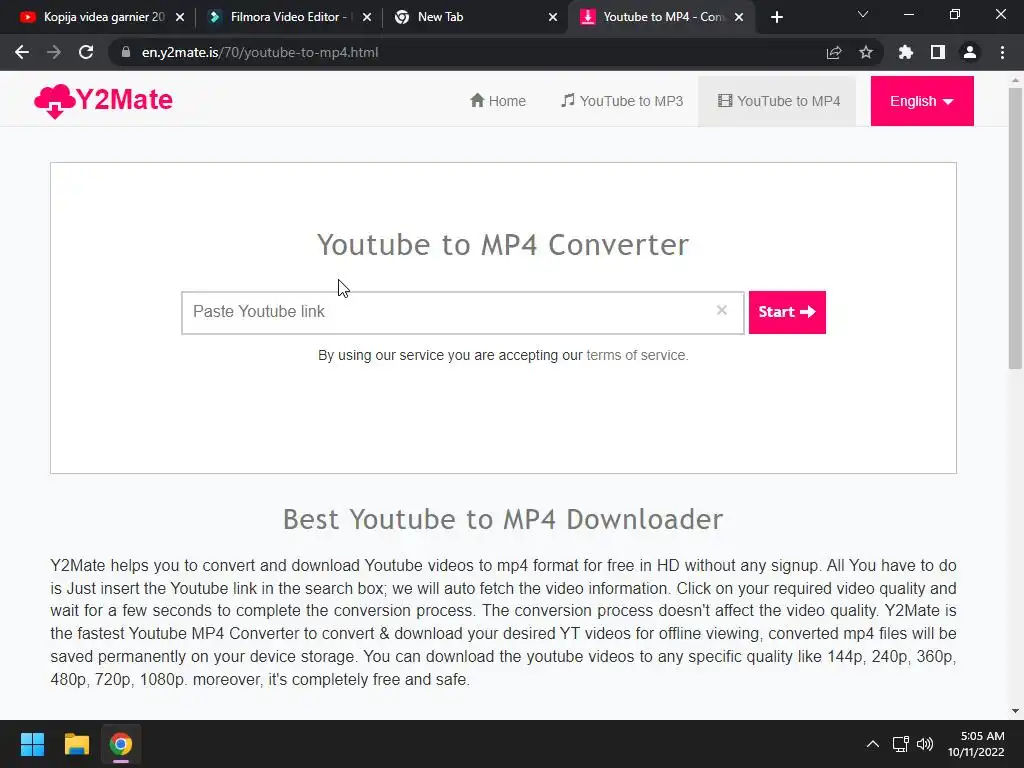Show hidden tray icons chevron
The image size is (1024, 768).
pos(872,744)
